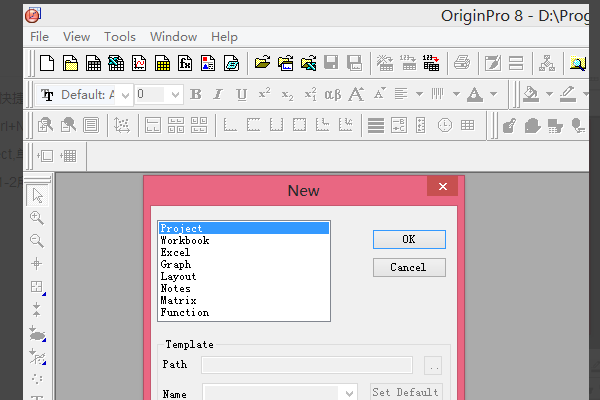
Task: Click the New Excel toolbar icon
Action: click(x=116, y=63)
